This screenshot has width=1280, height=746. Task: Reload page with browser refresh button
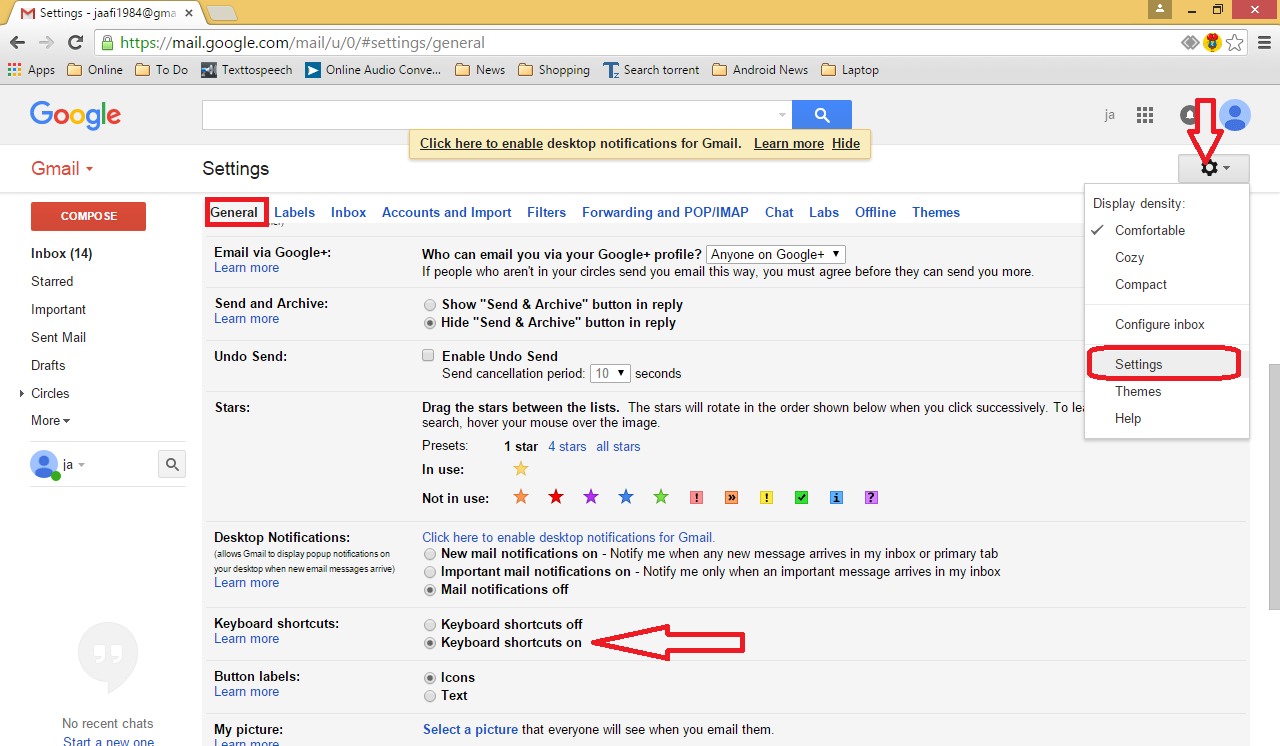[x=75, y=42]
